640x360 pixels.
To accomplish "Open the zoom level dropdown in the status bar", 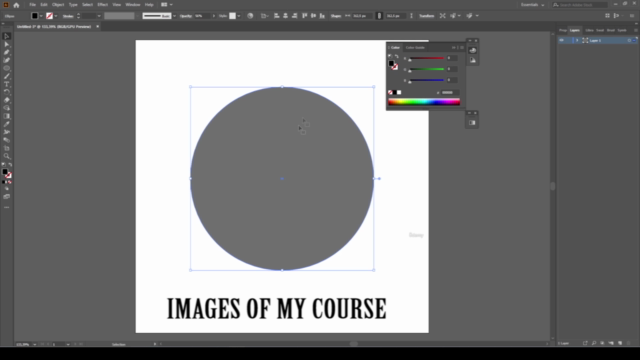I will [x=34, y=344].
